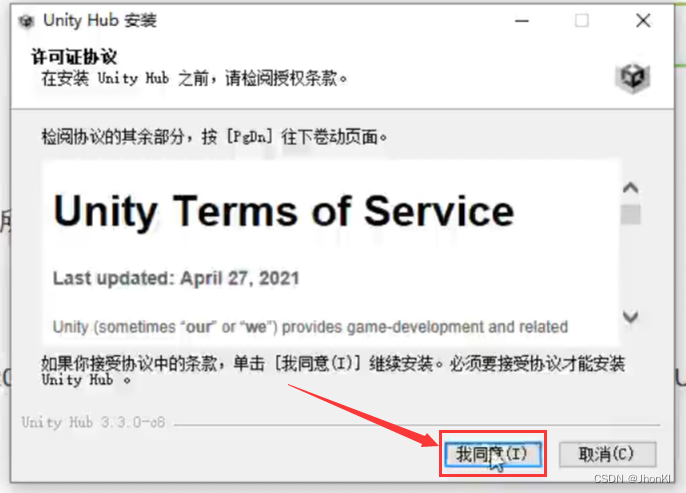
Task: Click the paragraph starting 'Unity (sometimes'
Action: coord(310,327)
